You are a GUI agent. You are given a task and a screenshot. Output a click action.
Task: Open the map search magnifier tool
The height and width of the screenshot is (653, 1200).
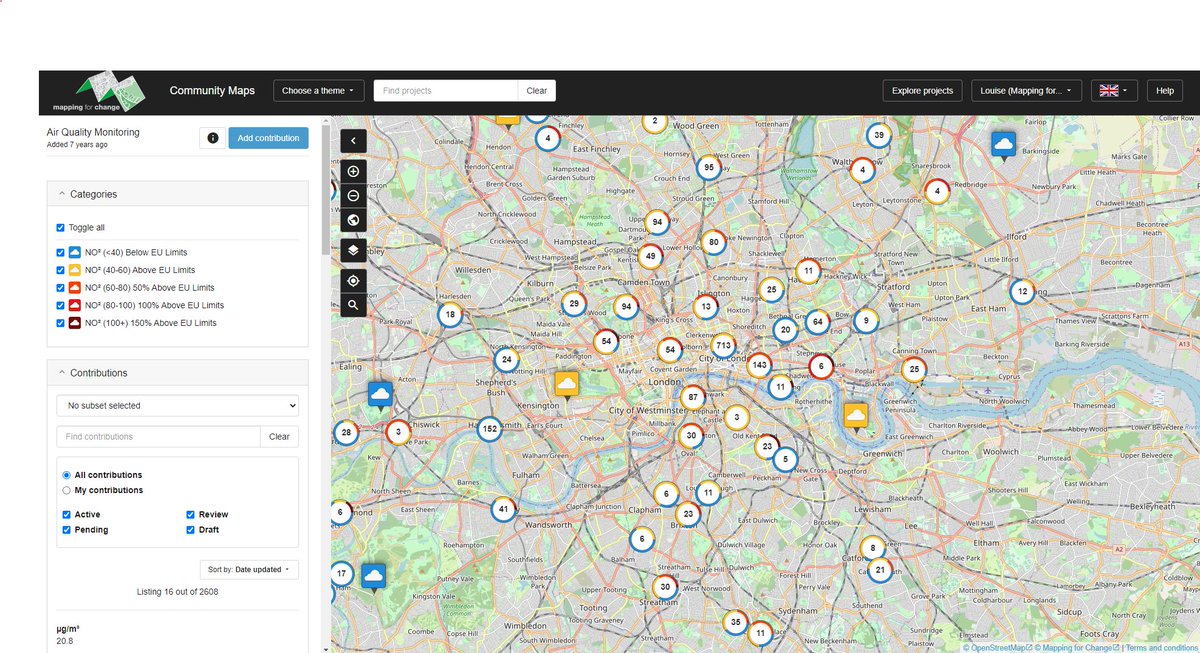click(354, 304)
